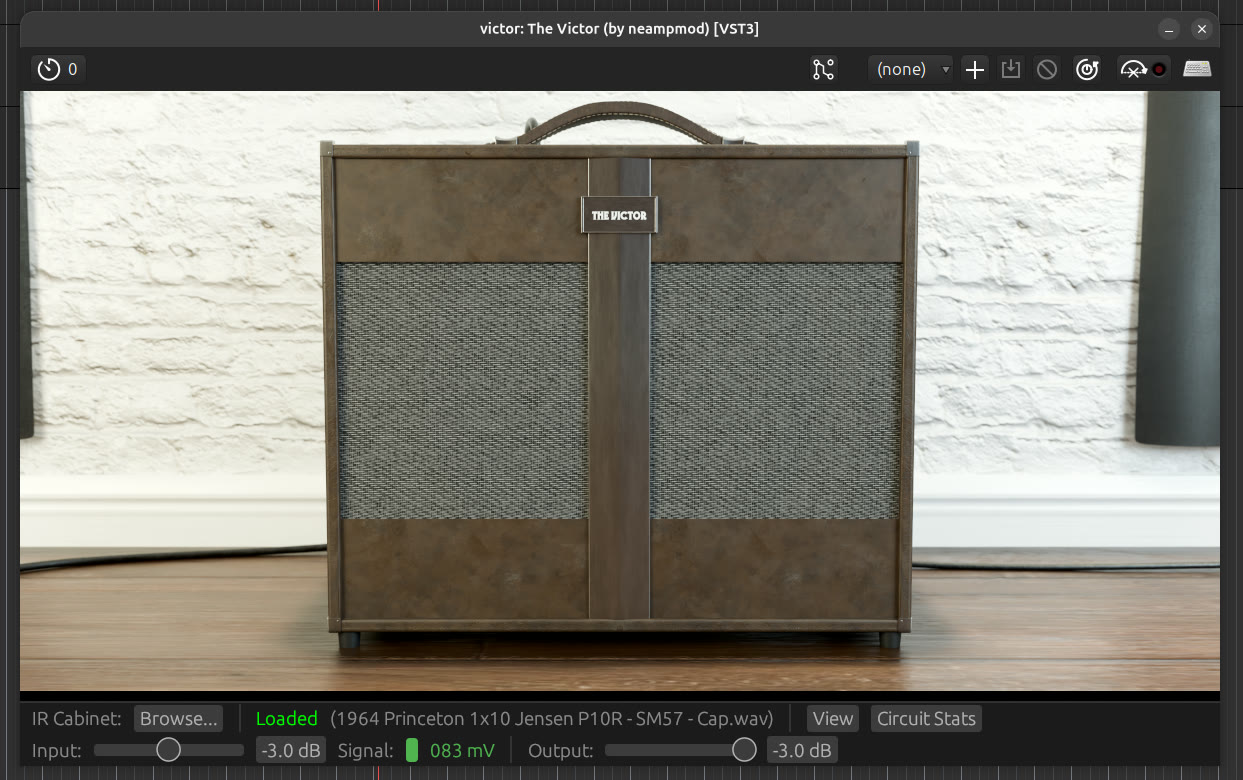Screen dimensions: 1243x780
Task: Open the plugin routing/pin connections icon
Action: 823,69
